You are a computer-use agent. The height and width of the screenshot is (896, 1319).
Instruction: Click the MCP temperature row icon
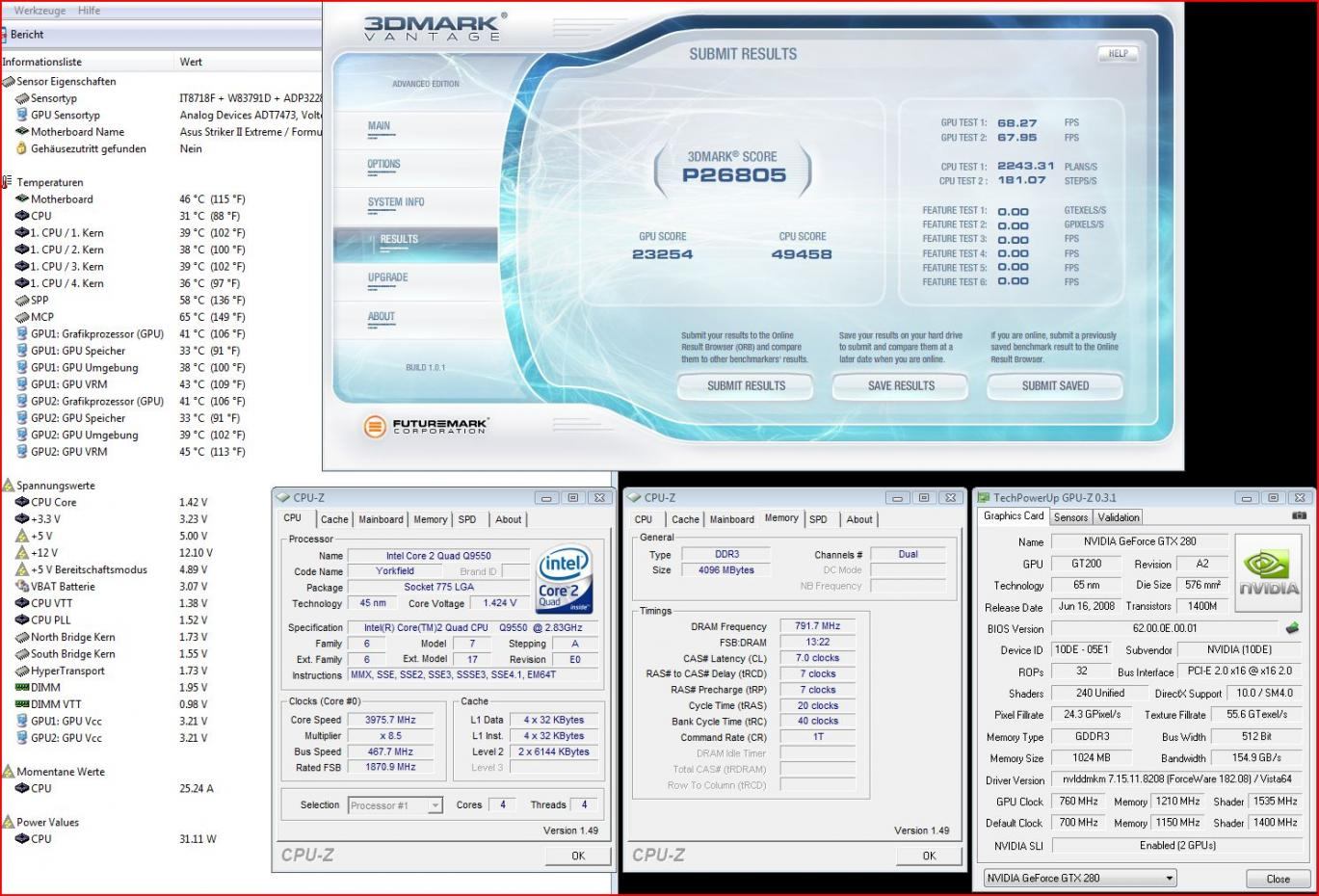pos(22,317)
